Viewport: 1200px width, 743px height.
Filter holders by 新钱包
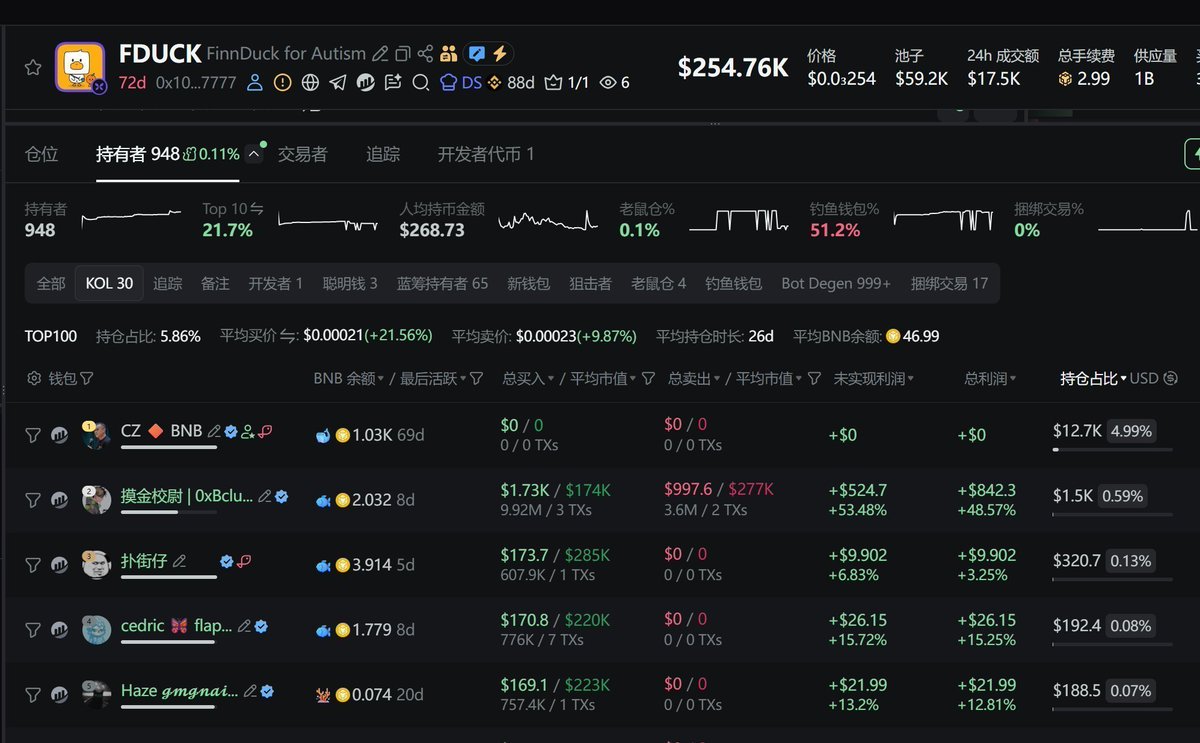point(529,283)
